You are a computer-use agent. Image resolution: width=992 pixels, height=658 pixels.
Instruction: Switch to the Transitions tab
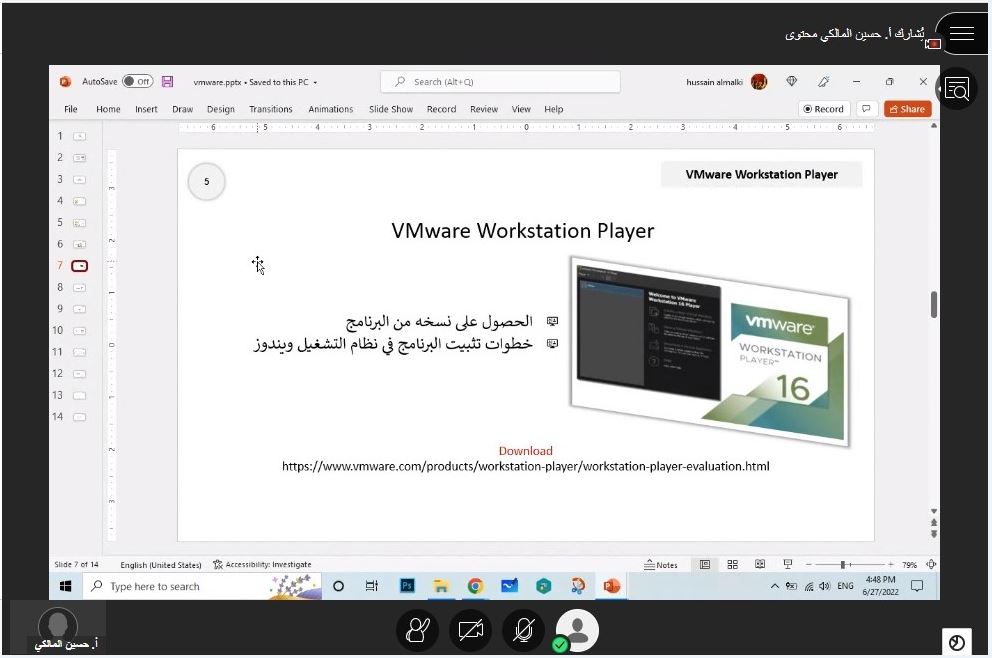point(271,109)
